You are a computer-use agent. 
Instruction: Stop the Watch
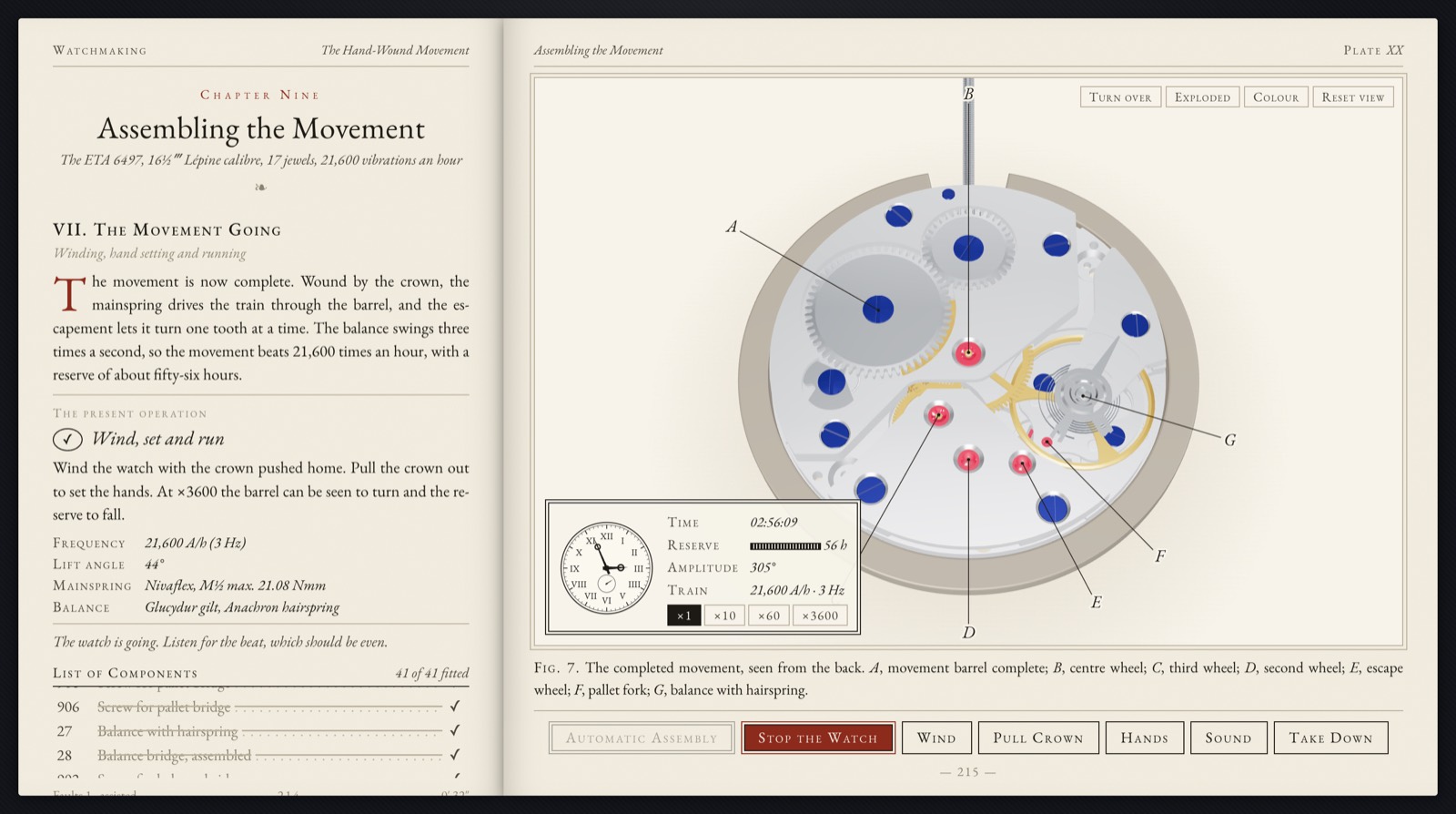pos(818,738)
